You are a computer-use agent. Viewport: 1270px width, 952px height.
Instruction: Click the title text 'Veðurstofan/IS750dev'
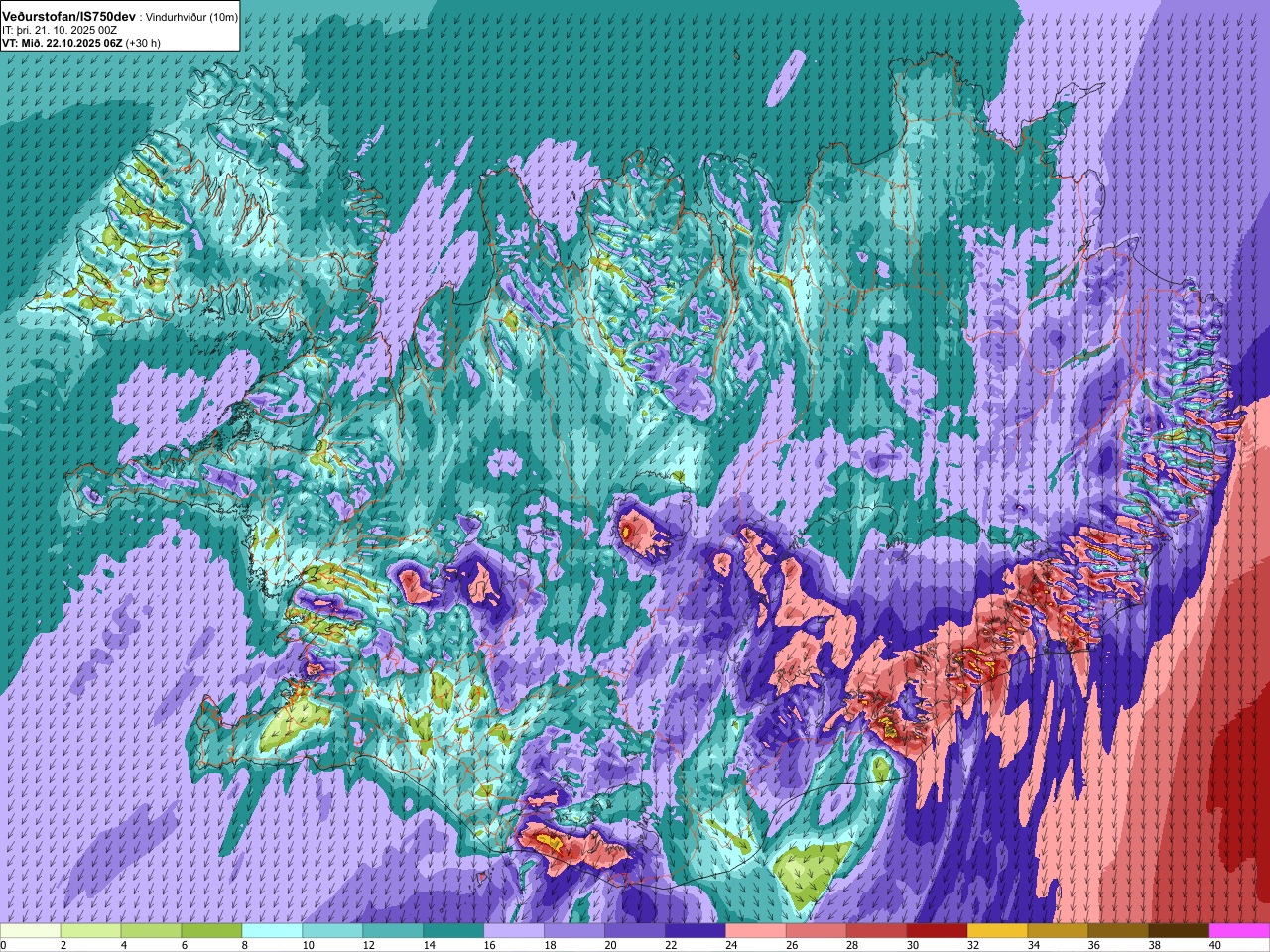click(69, 17)
